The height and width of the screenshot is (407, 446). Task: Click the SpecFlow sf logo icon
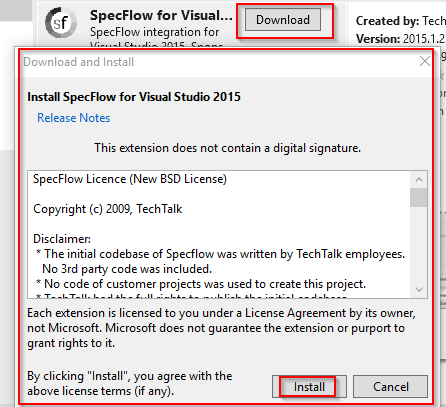pyautogui.click(x=61, y=23)
